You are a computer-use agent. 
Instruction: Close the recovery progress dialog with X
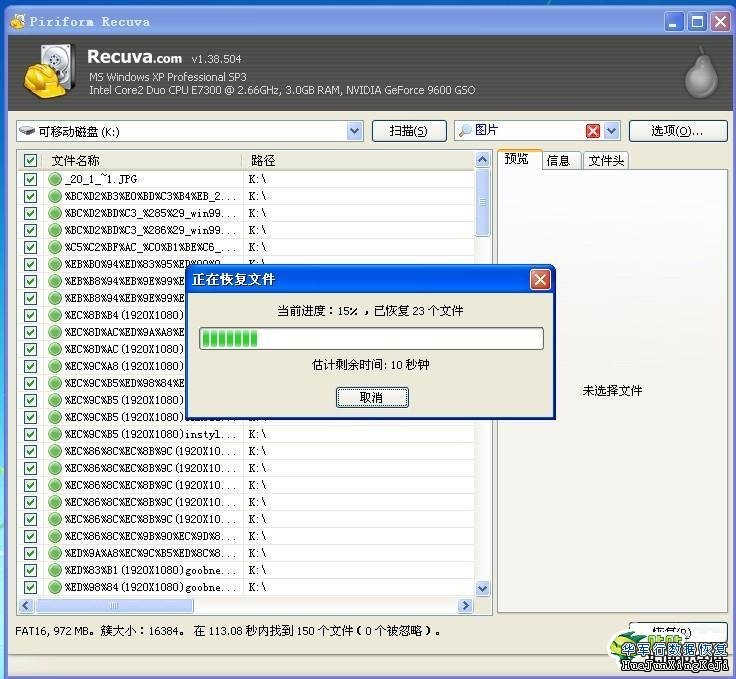click(540, 279)
